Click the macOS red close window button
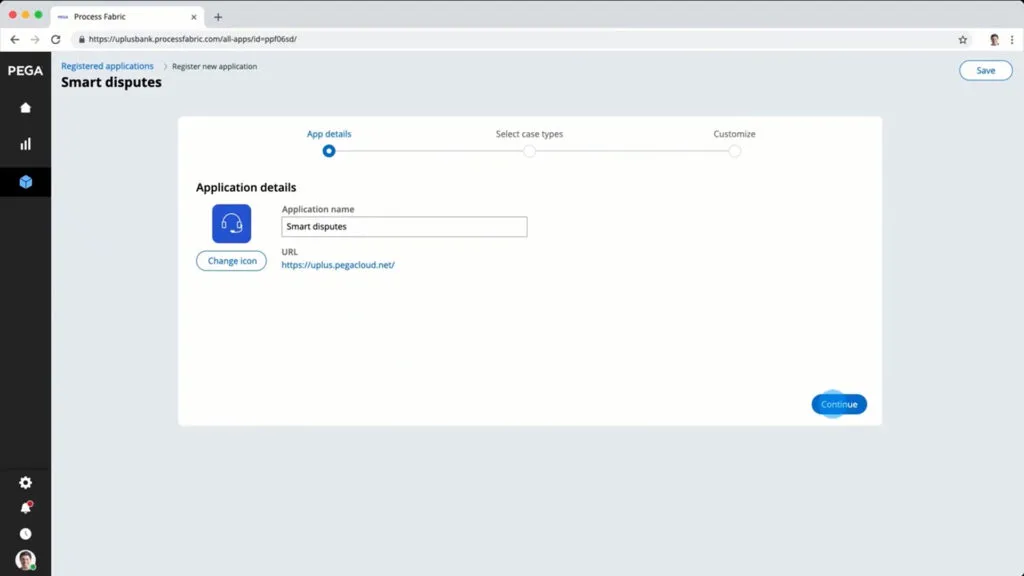This screenshot has height=576, width=1024. [x=12, y=14]
